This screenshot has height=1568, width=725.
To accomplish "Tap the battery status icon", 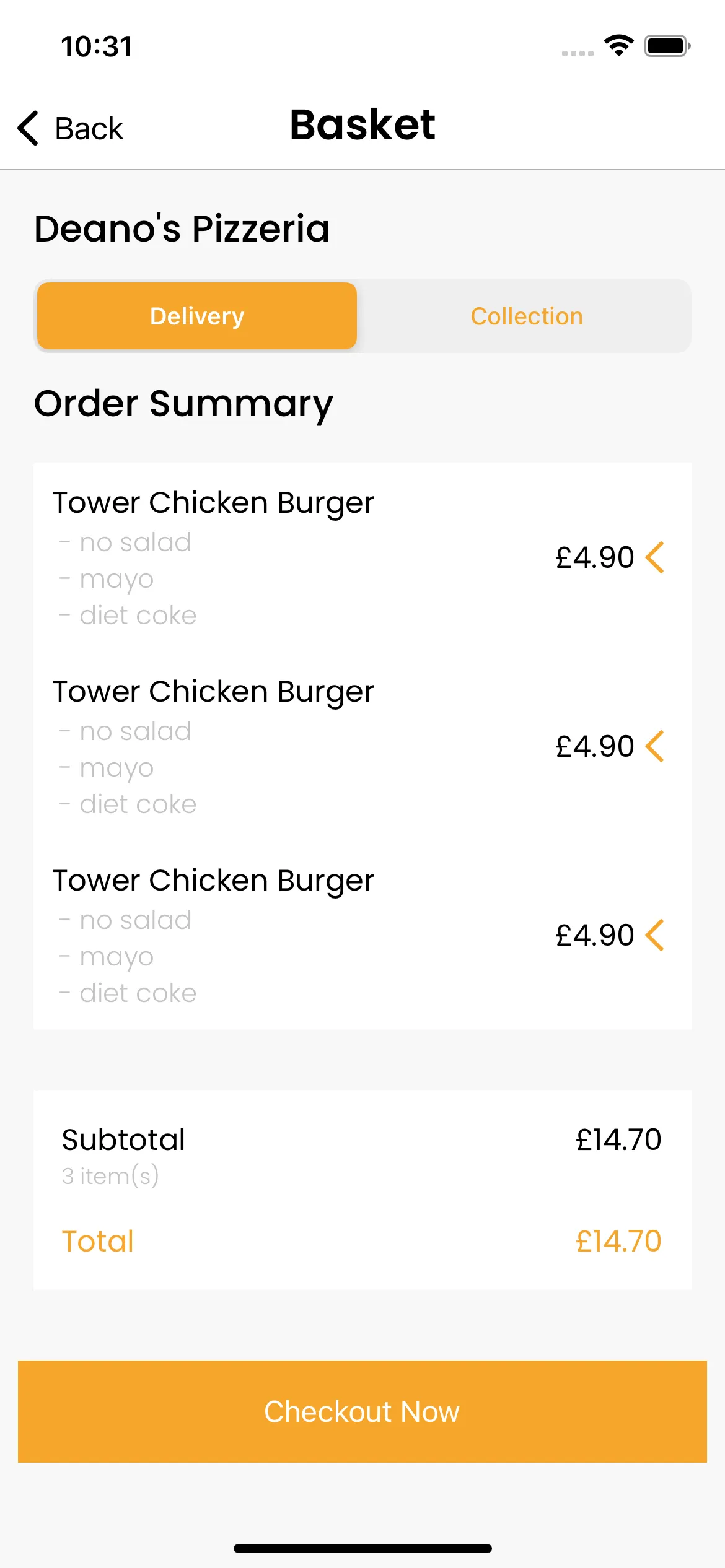I will (x=667, y=46).
